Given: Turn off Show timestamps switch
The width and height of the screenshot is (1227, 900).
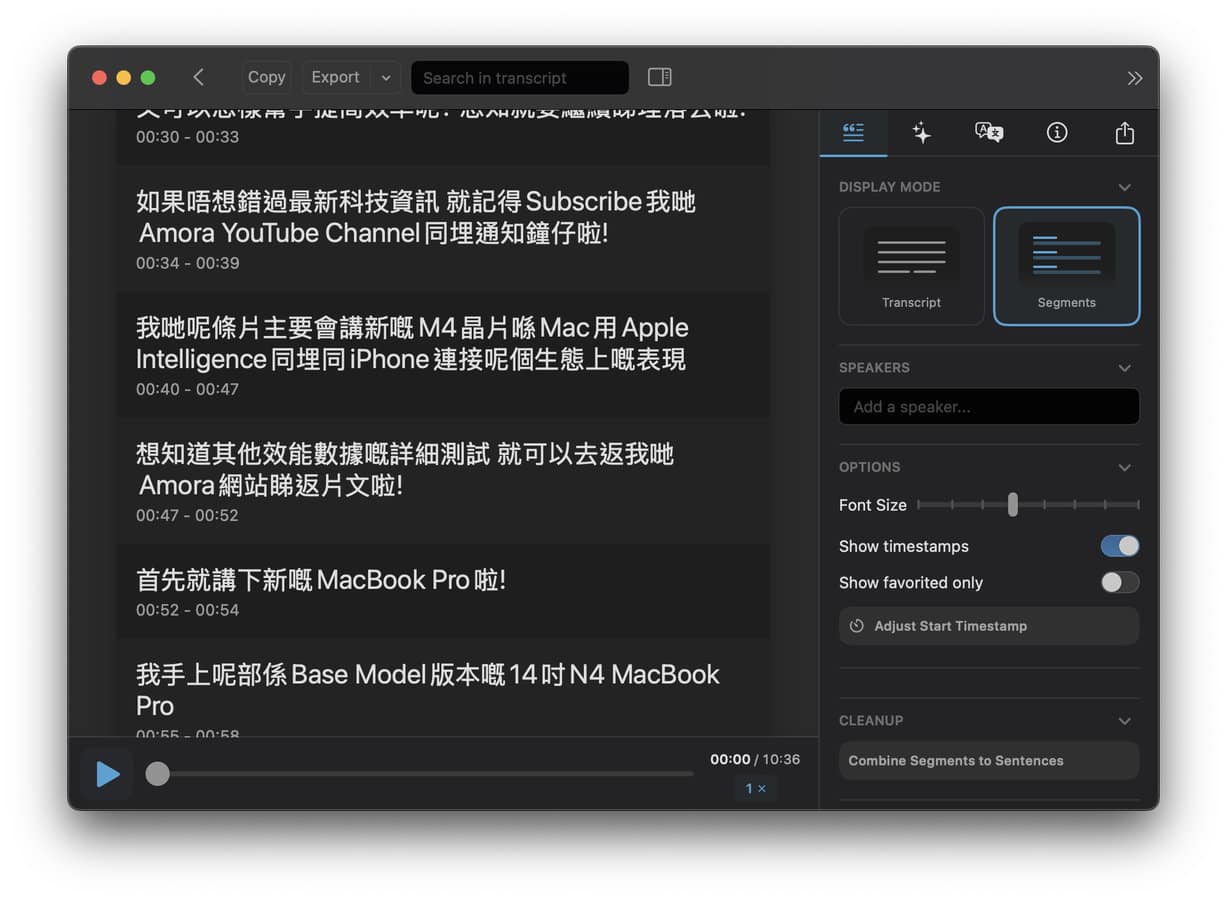Looking at the screenshot, I should coord(1119,546).
